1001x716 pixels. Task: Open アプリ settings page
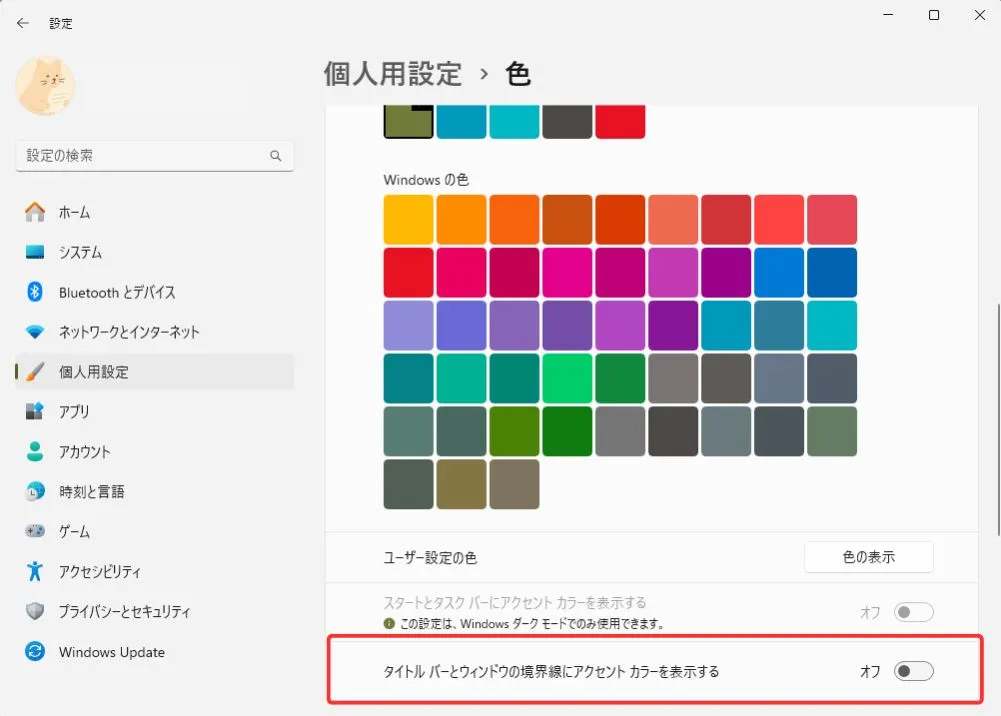154,412
